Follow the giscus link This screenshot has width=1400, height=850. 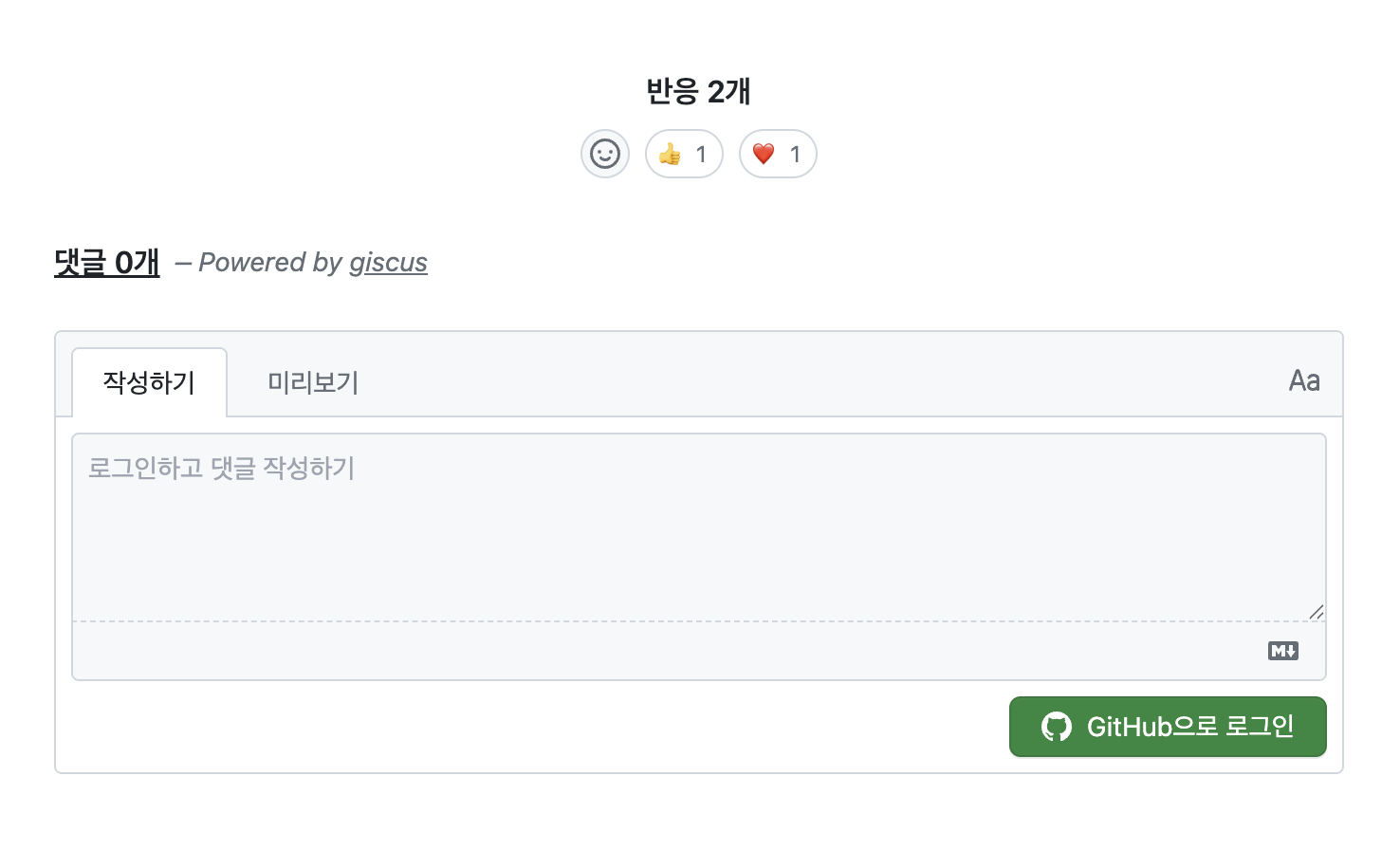tap(388, 262)
